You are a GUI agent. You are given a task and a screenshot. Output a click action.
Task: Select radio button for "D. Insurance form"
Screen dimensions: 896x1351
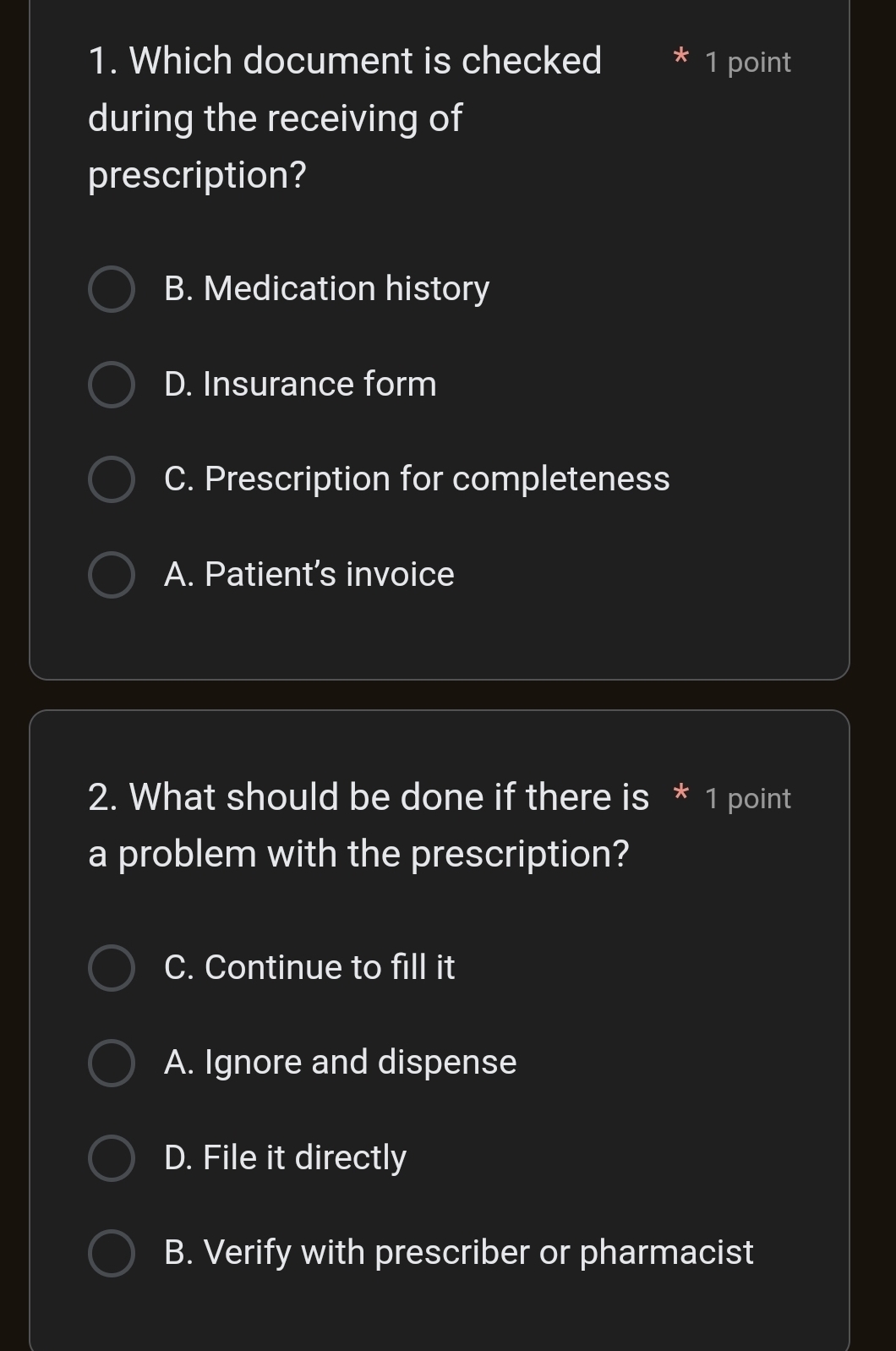pos(111,386)
